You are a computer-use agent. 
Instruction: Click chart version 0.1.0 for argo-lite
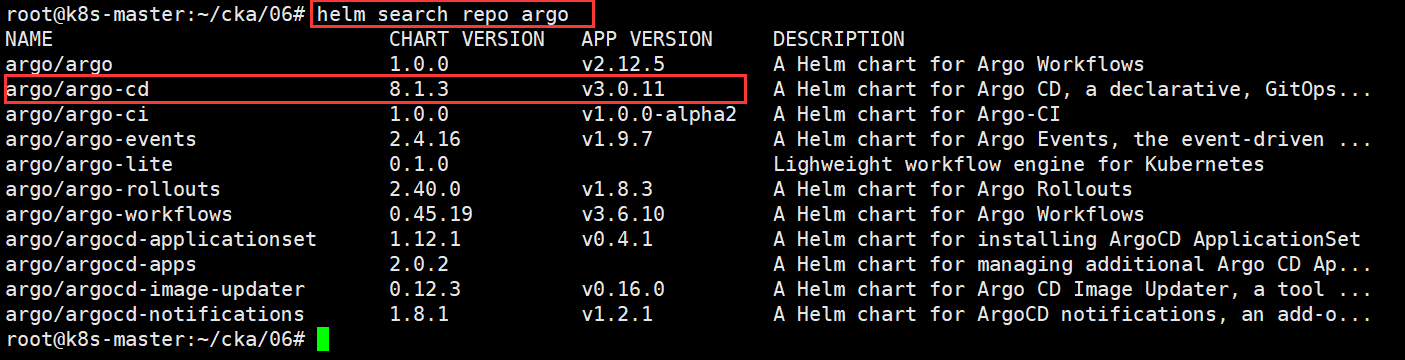[x=419, y=165]
